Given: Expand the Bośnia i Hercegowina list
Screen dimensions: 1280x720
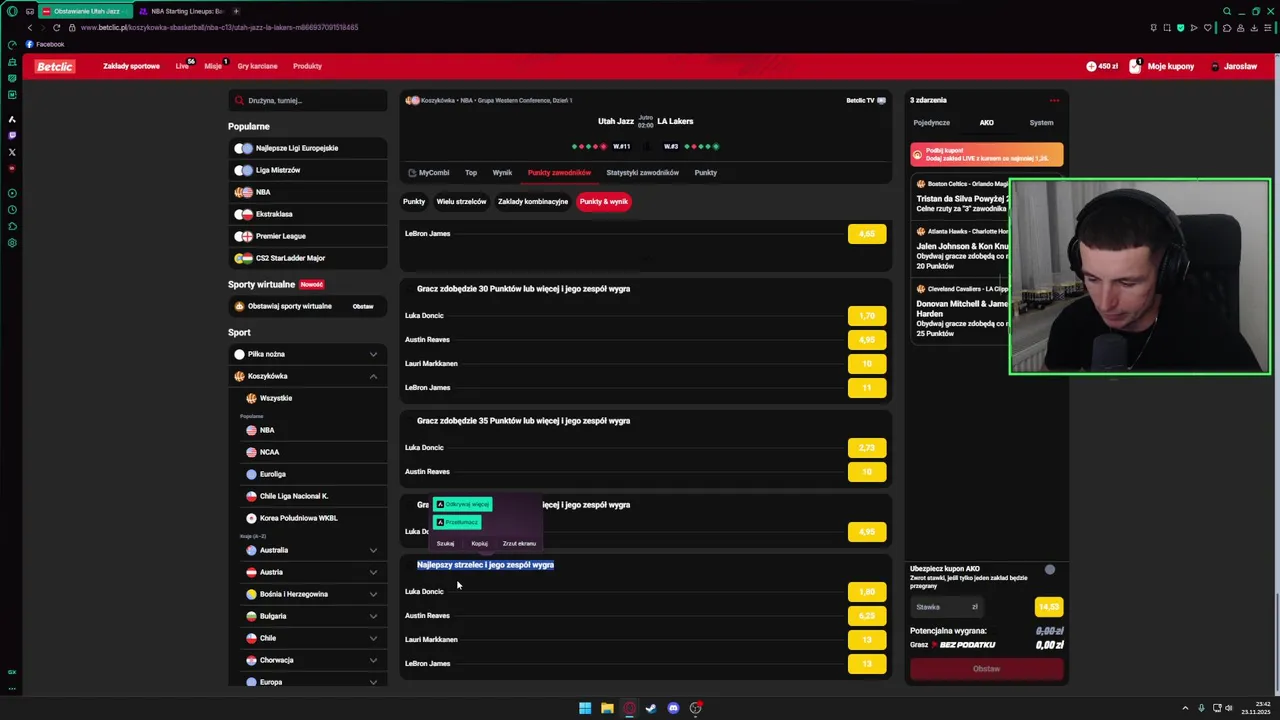Looking at the screenshot, I should [373, 594].
